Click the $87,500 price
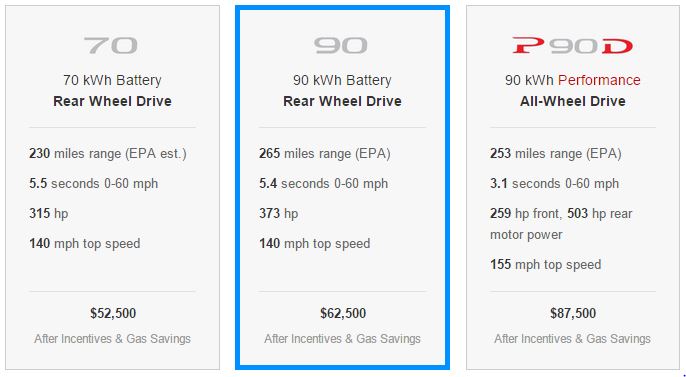 click(x=573, y=313)
